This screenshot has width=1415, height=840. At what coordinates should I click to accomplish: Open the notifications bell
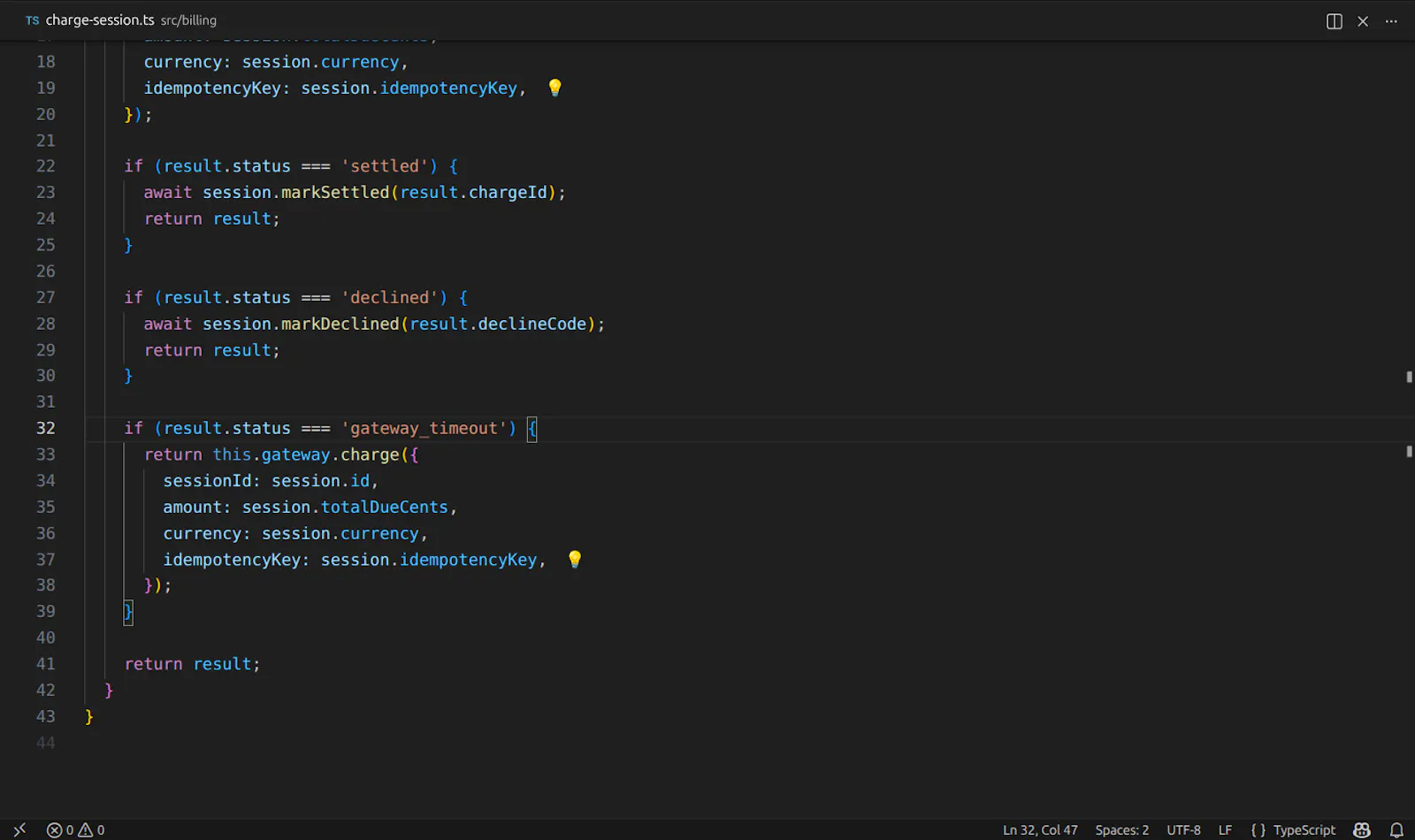tap(1396, 829)
